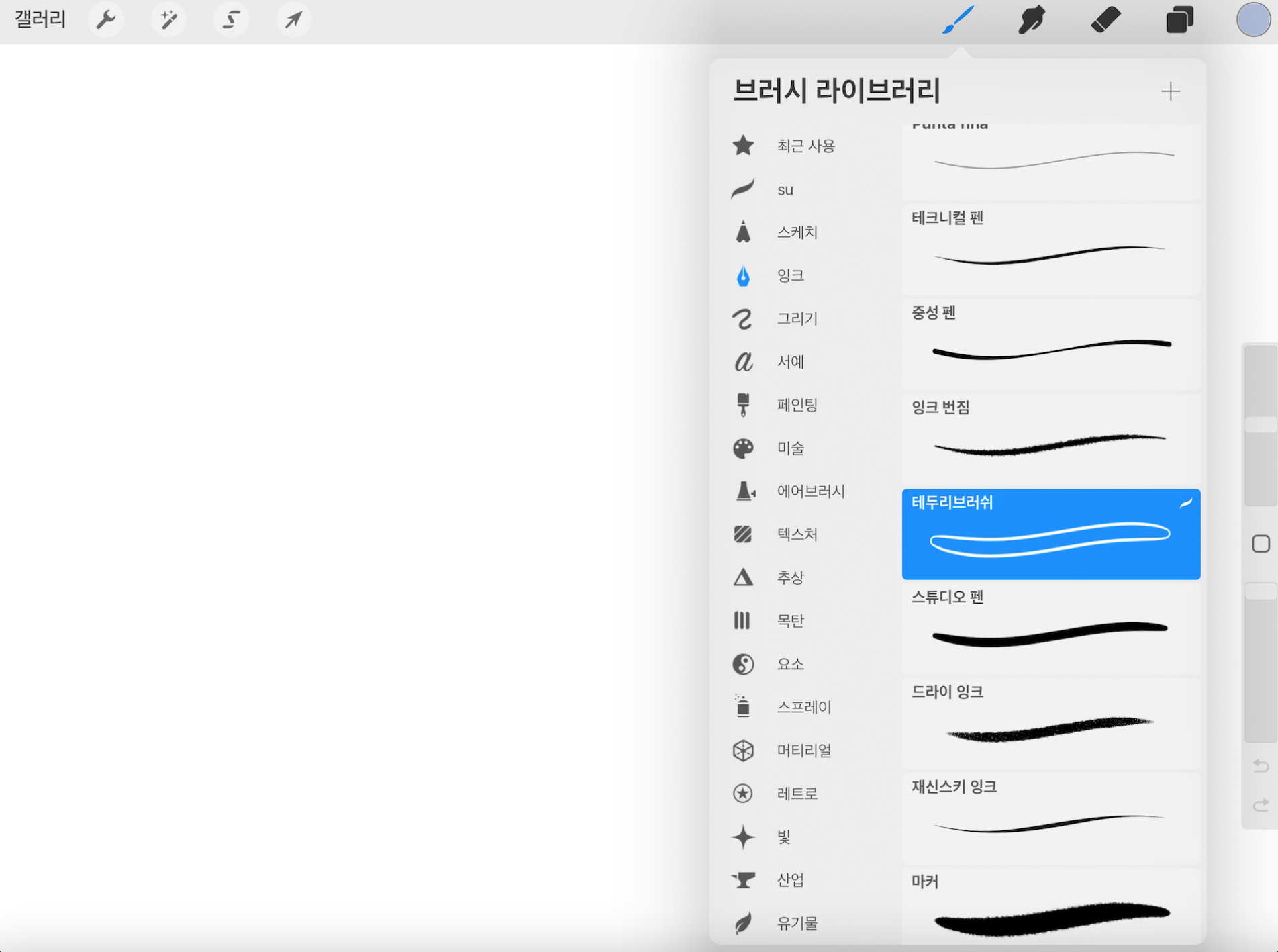Add a new brush with plus button
Screen dimensions: 1278x952
[x=1170, y=91]
